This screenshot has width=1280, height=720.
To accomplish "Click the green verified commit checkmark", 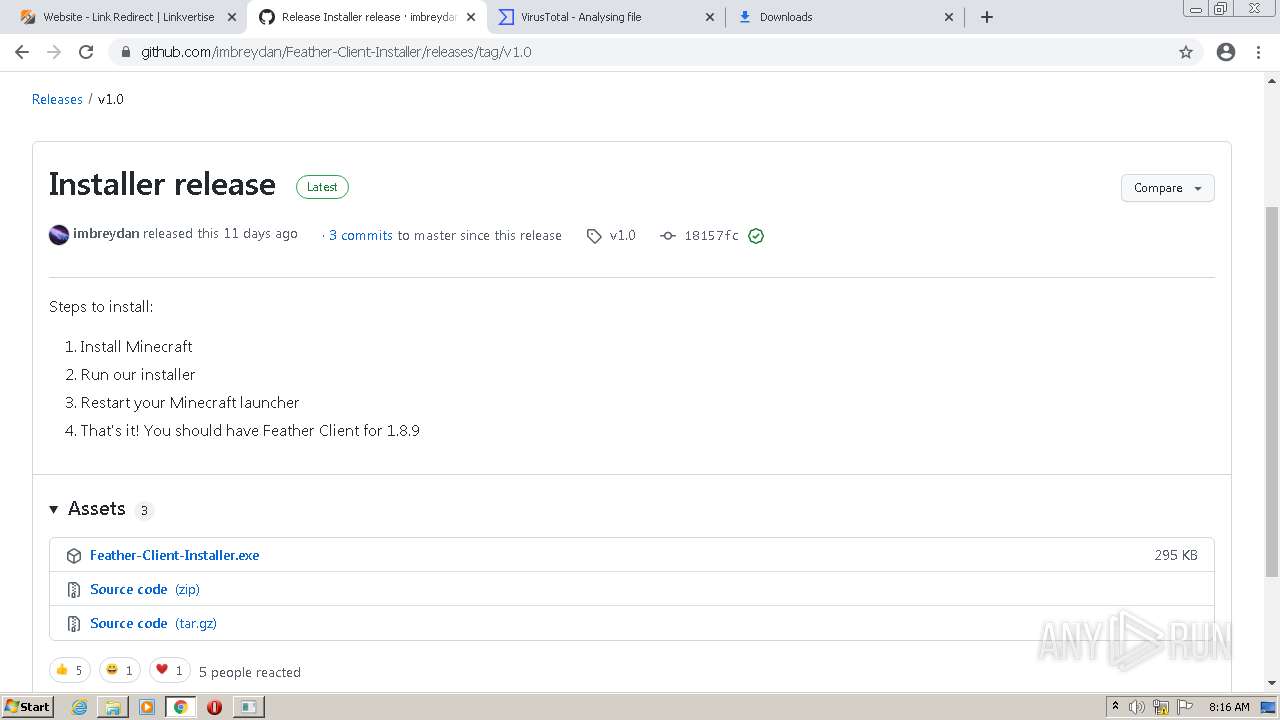I will [x=756, y=236].
